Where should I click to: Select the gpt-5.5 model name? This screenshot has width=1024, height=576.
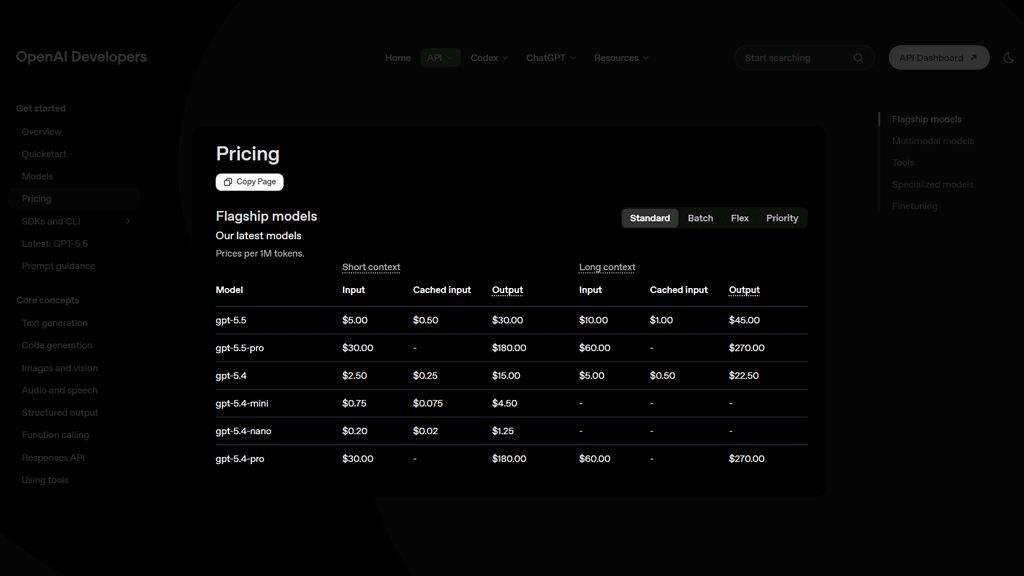[231, 321]
